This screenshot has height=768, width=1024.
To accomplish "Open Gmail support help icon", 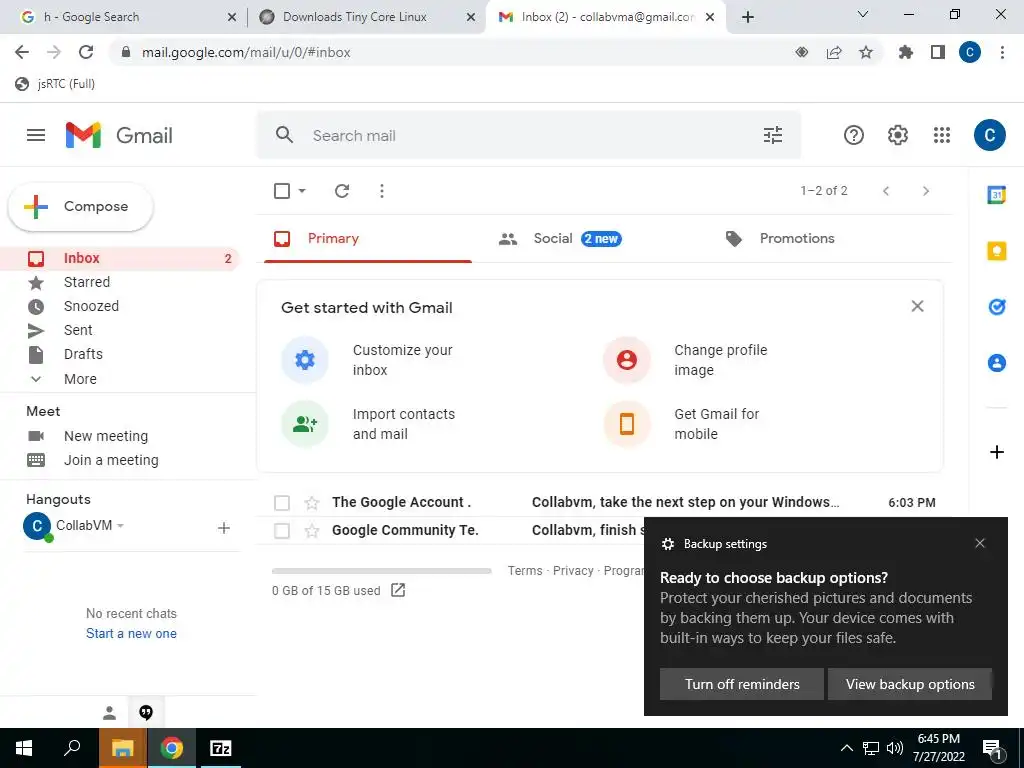I will (854, 135).
